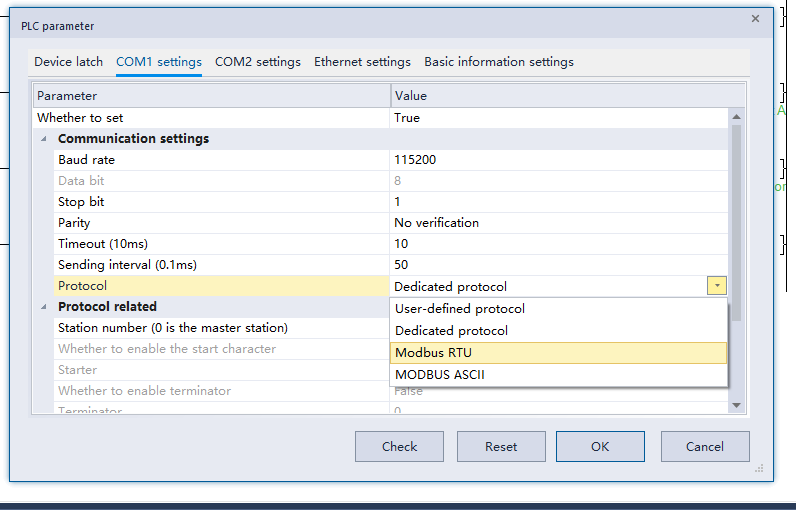Switch to the Device latch tab
Viewport: 796px width, 510px height.
click(x=68, y=62)
